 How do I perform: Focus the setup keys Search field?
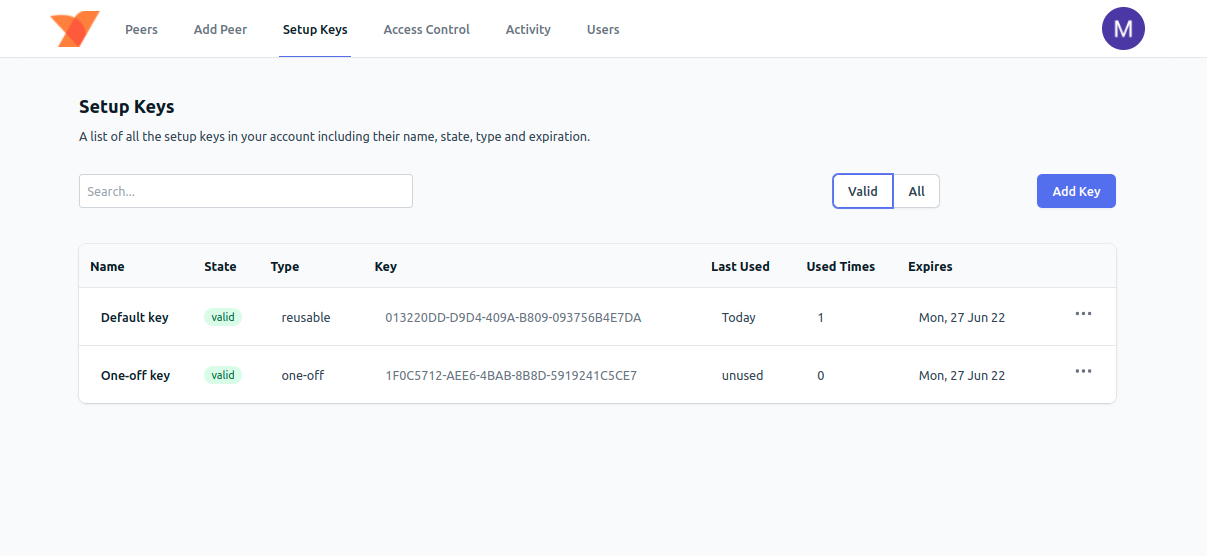click(x=246, y=191)
